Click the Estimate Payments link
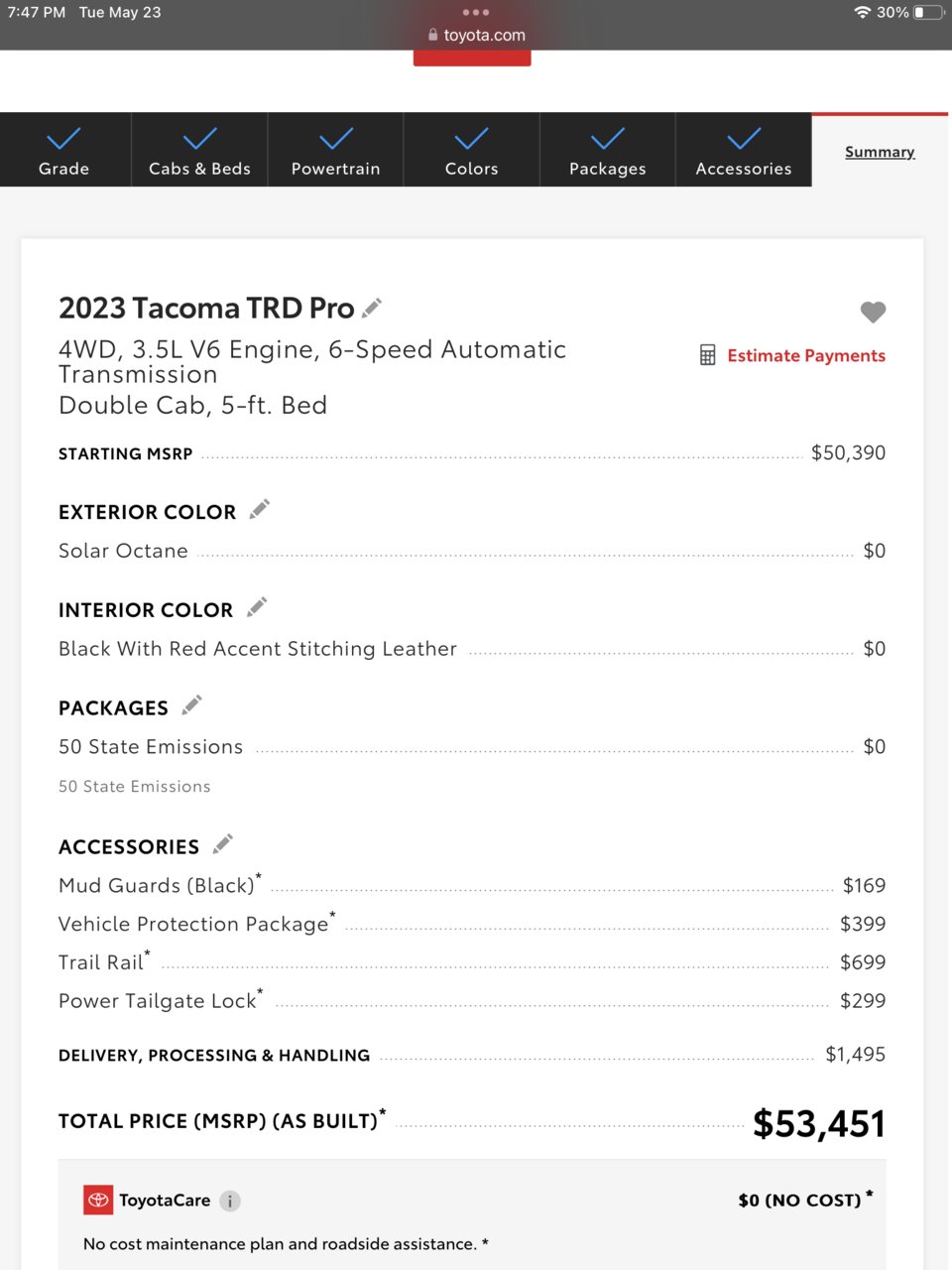This screenshot has height=1270, width=952. (x=806, y=355)
